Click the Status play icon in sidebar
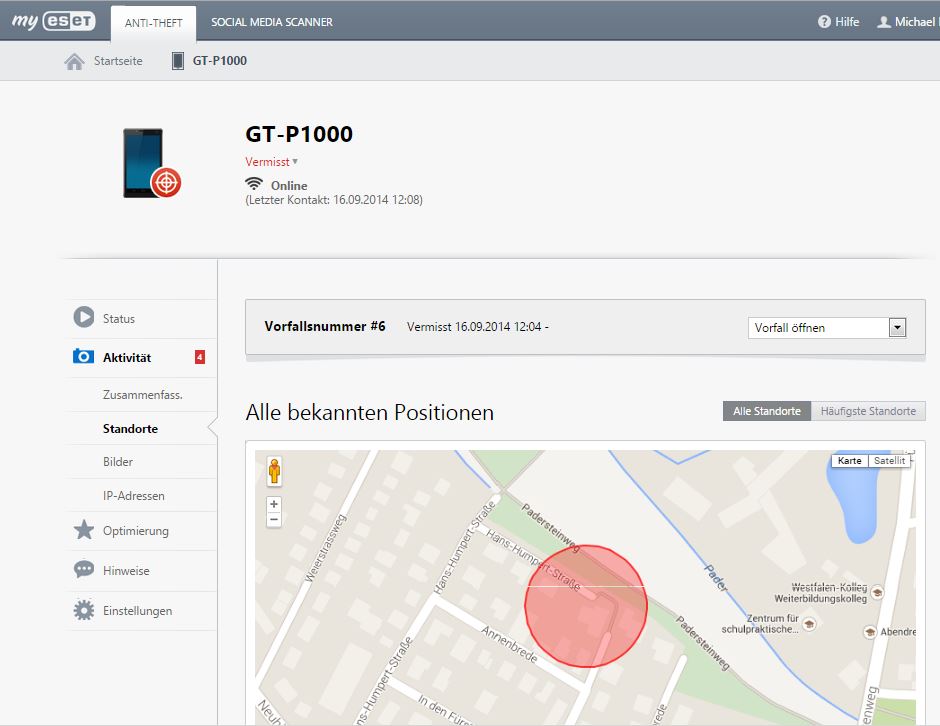This screenshot has width=940, height=726. click(x=84, y=317)
